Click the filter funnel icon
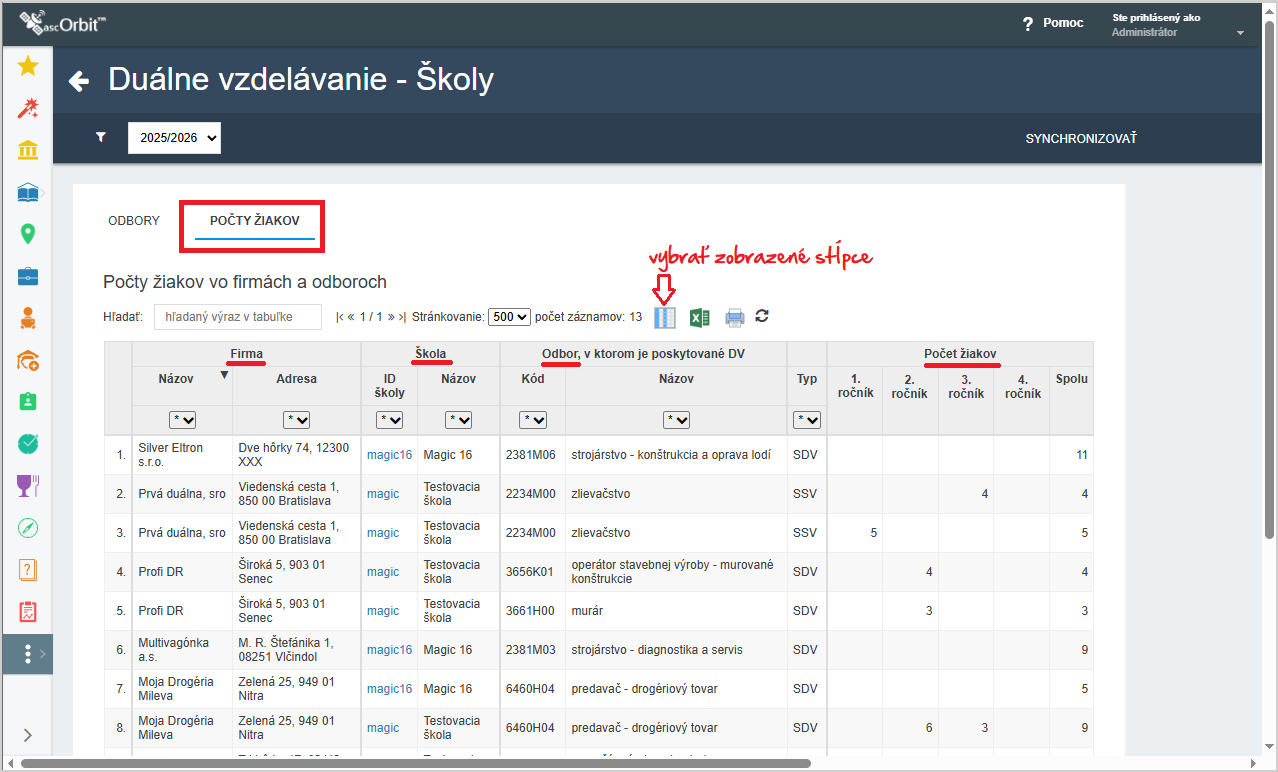 coord(101,138)
